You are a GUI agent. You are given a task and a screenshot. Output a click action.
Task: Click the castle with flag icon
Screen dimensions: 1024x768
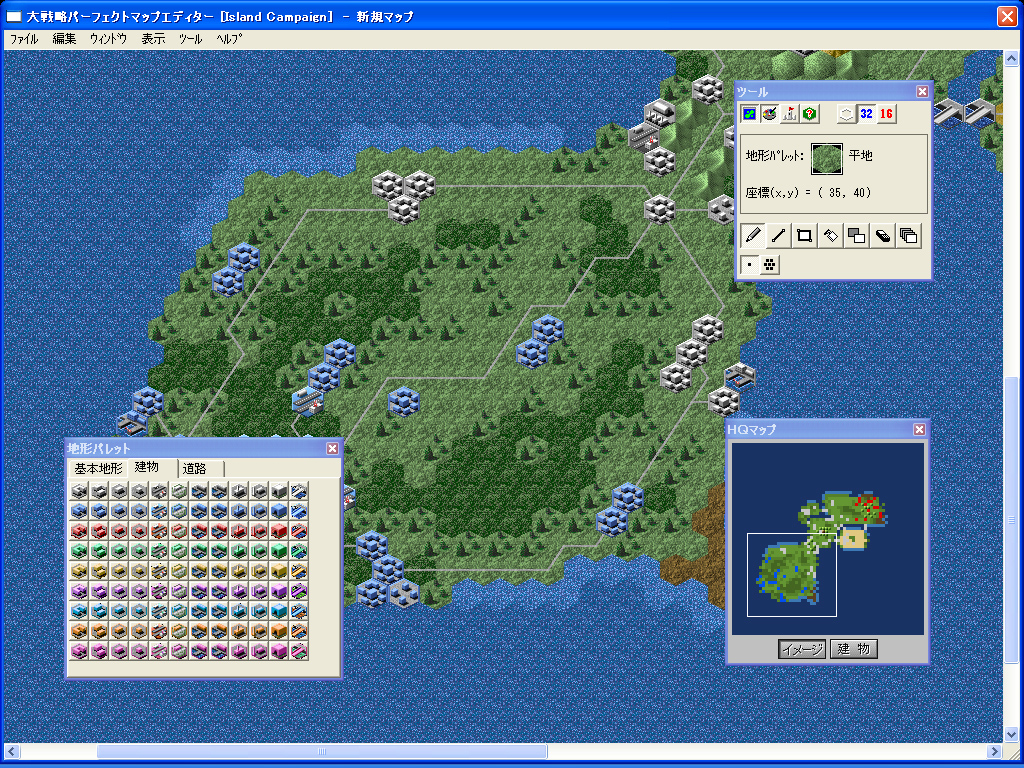790,114
